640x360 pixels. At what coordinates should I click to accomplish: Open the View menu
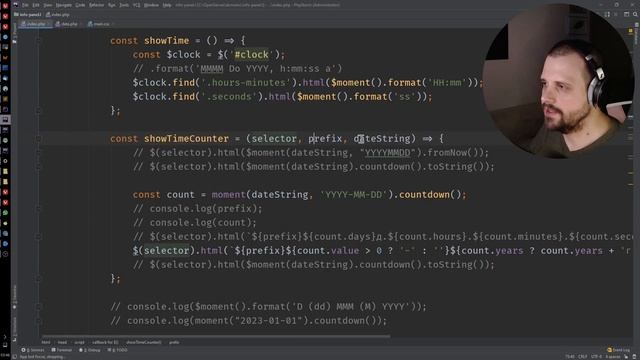coord(48,5)
